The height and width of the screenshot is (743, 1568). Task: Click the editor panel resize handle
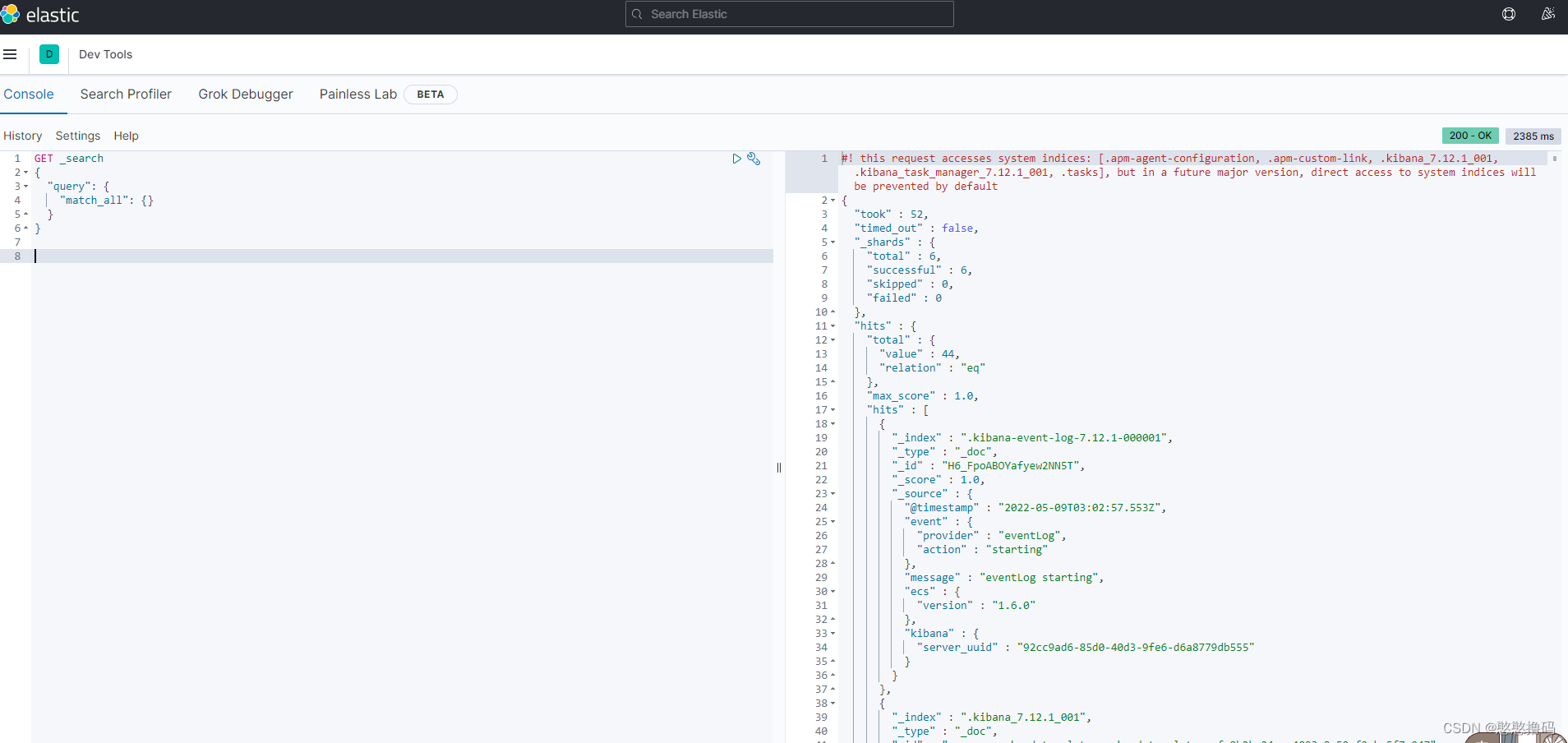click(779, 468)
